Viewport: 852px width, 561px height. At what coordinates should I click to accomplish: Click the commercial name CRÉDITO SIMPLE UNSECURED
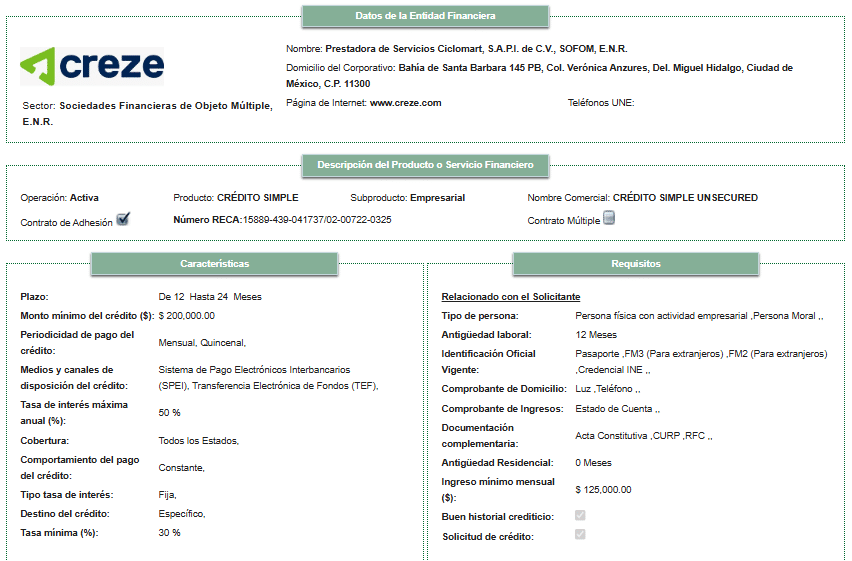click(685, 198)
